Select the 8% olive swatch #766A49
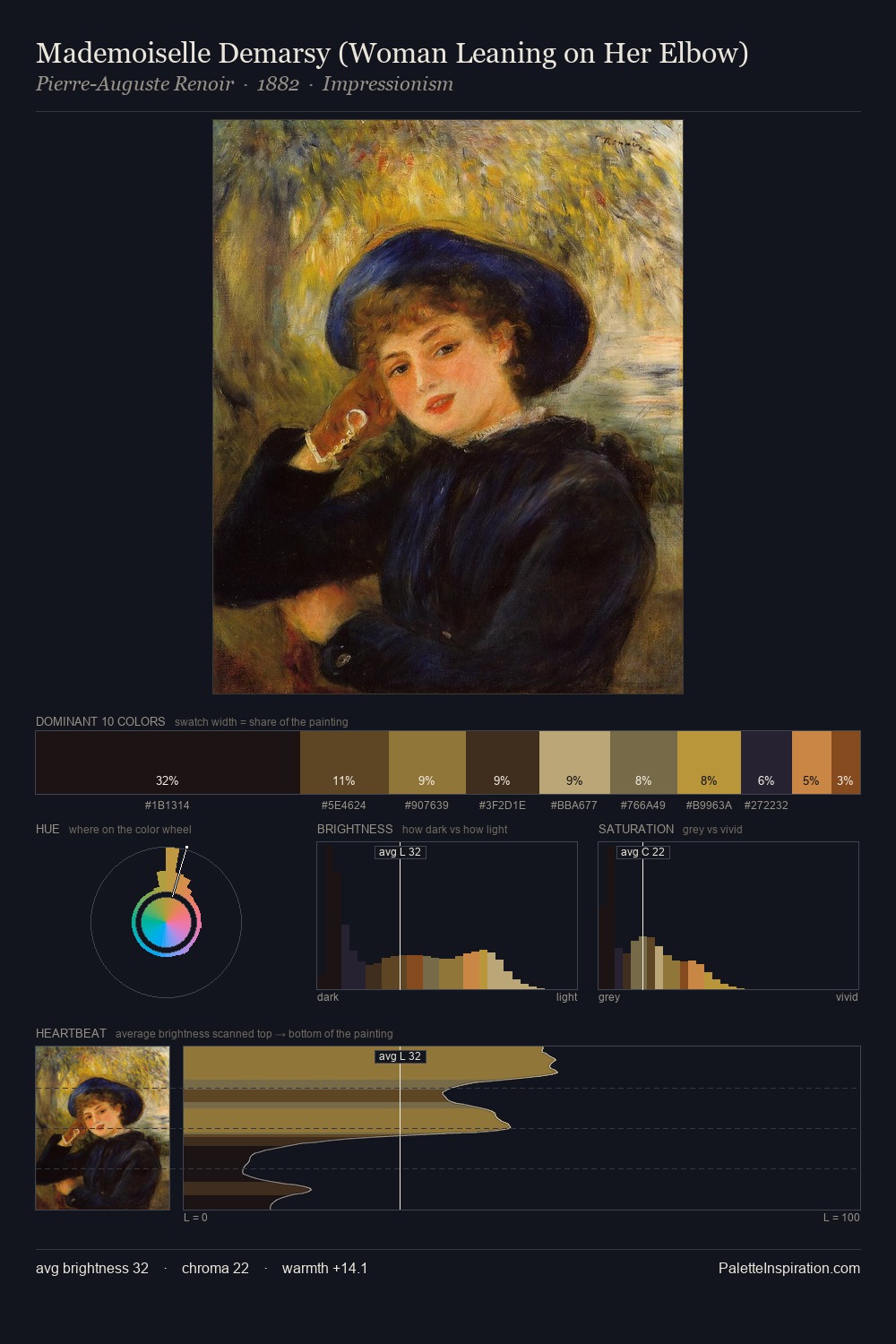The image size is (896, 1344). 643,762
